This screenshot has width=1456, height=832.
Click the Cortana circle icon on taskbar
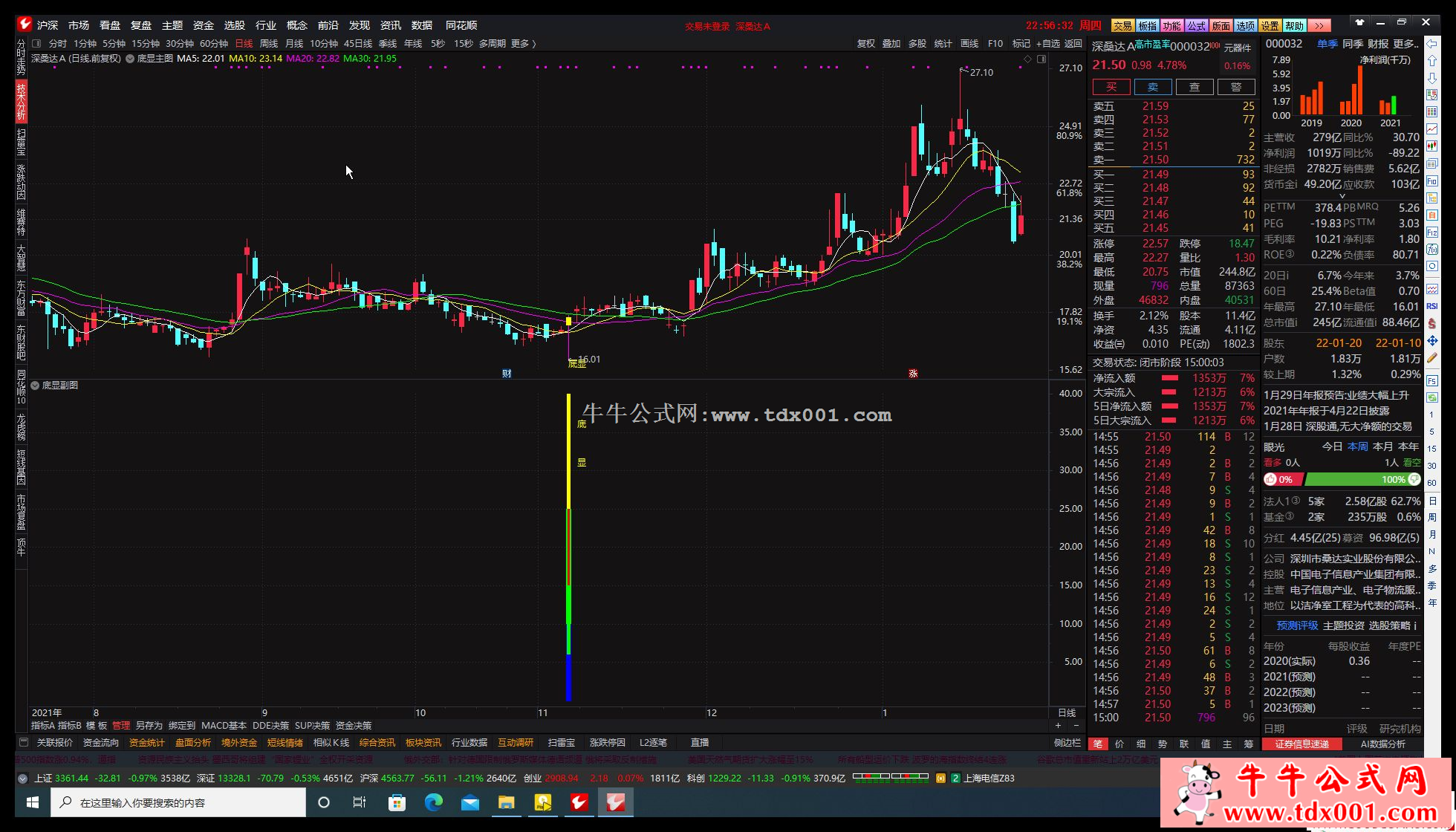[323, 802]
